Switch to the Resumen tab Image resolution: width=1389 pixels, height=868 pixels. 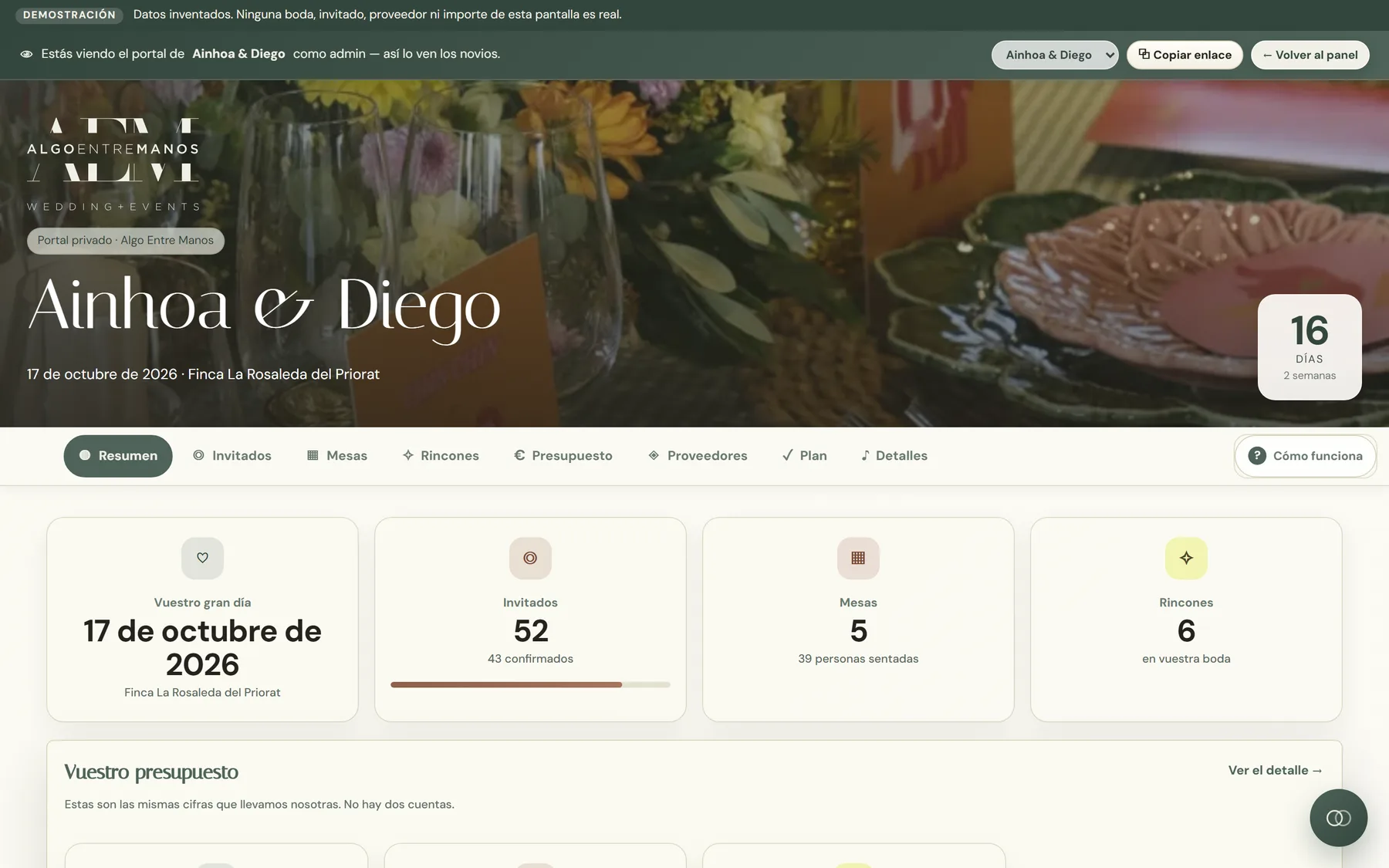tap(118, 456)
